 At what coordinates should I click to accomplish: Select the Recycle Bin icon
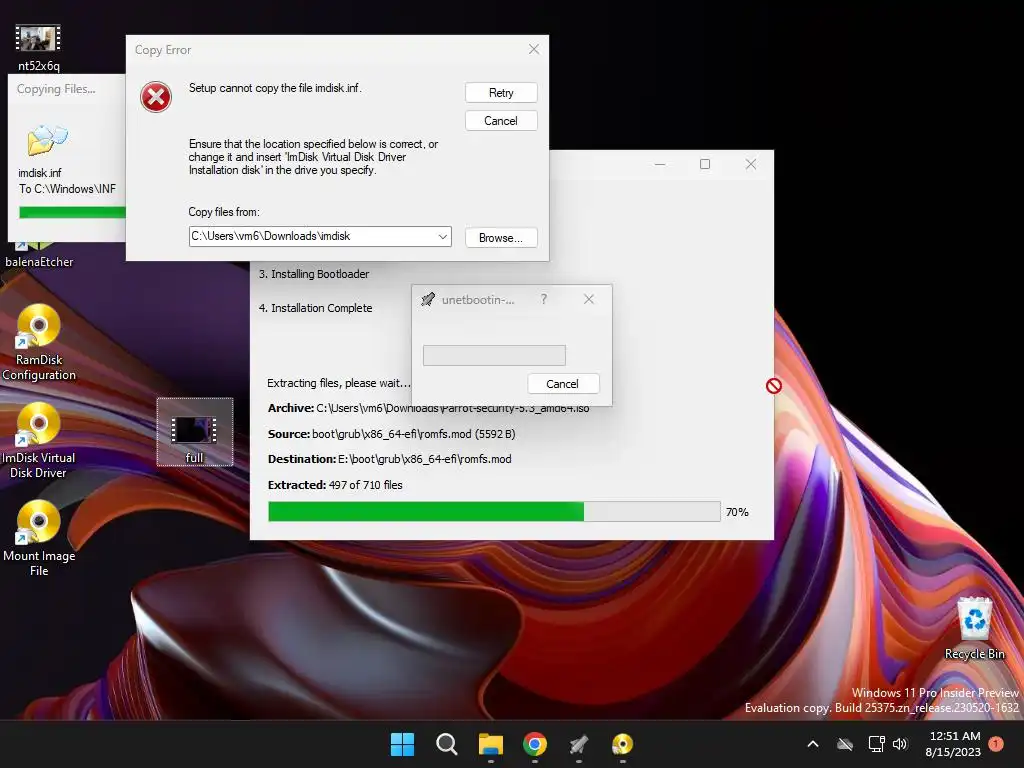[x=974, y=628]
